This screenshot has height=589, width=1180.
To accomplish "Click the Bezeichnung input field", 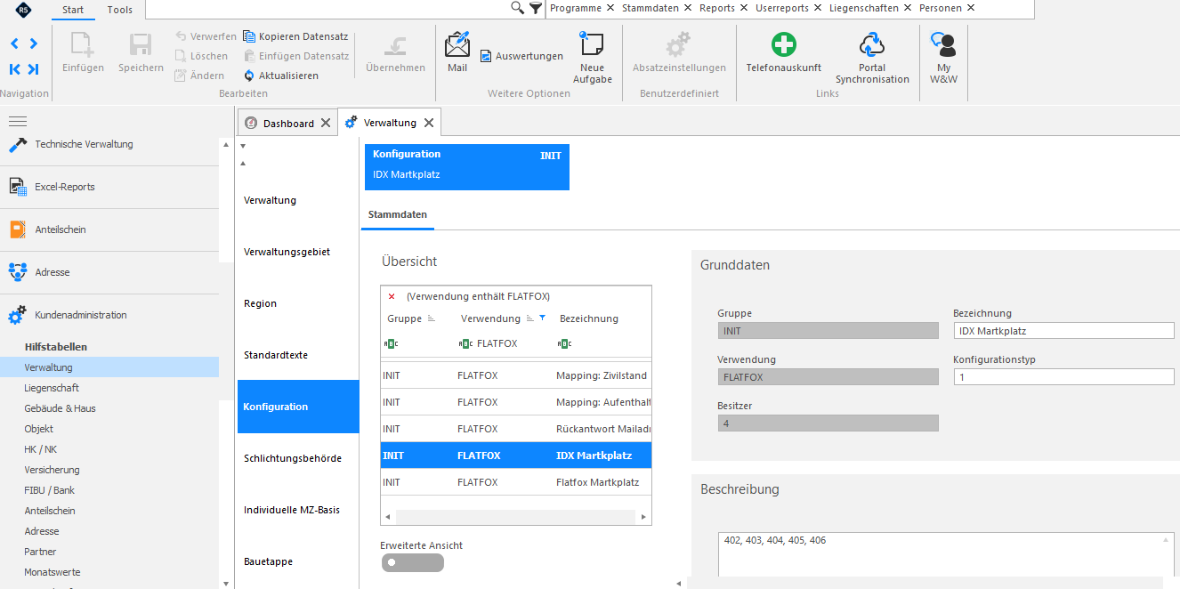I will pyautogui.click(x=1063, y=331).
